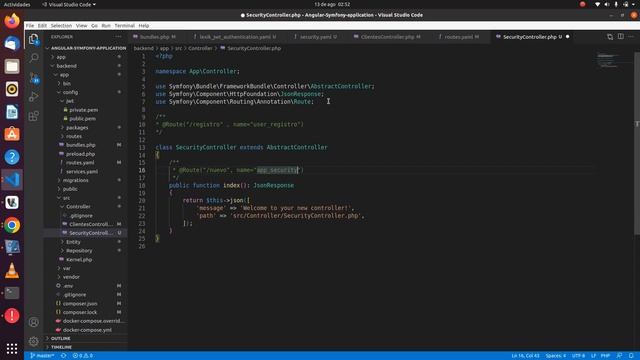Viewport: 640px width, 360px height.
Task: Open errors and warnings count in status bar
Action: [83, 356]
